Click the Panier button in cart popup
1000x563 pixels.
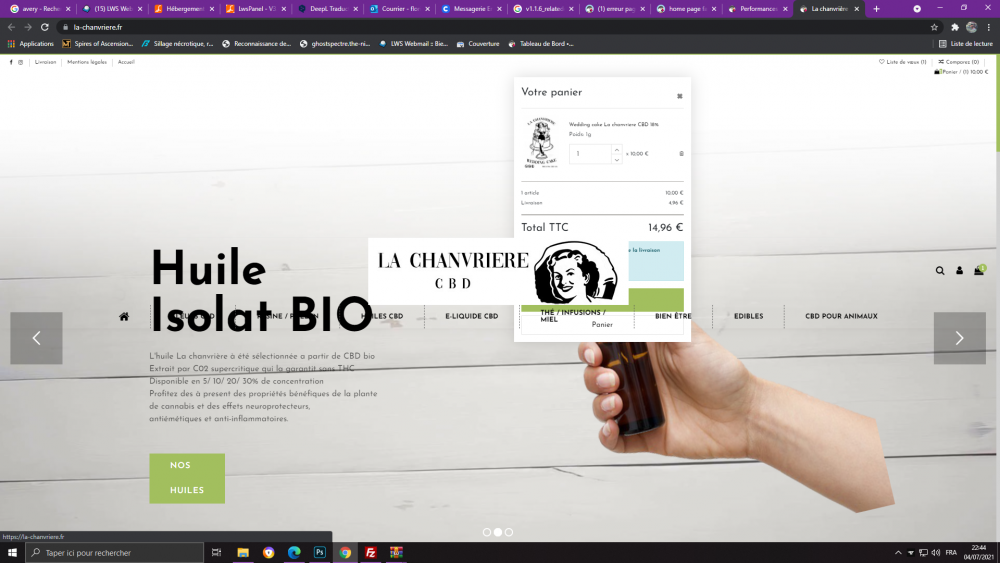(x=602, y=325)
